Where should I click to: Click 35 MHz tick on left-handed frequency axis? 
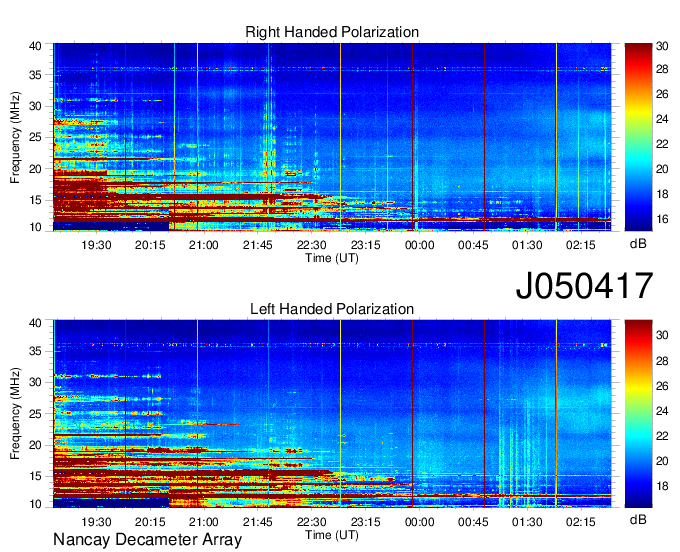(35, 351)
